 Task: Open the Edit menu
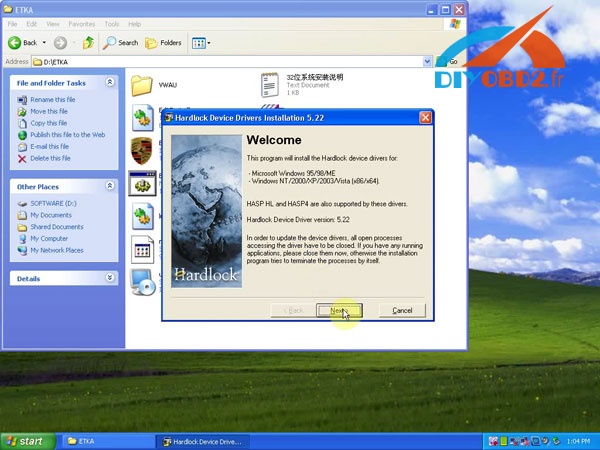coord(31,24)
